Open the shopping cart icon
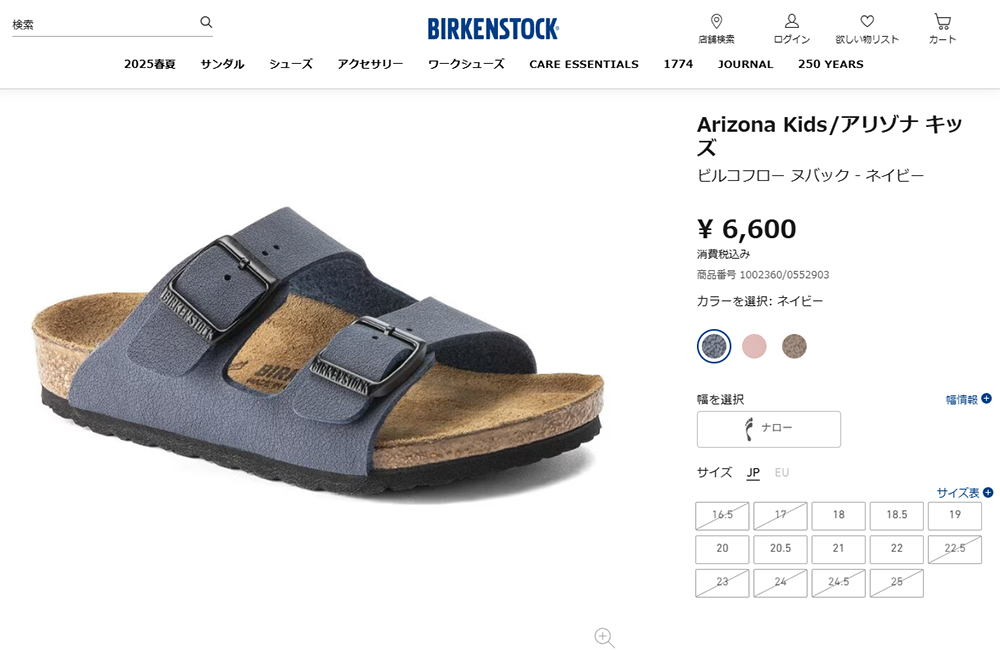1000x650 pixels. click(942, 22)
